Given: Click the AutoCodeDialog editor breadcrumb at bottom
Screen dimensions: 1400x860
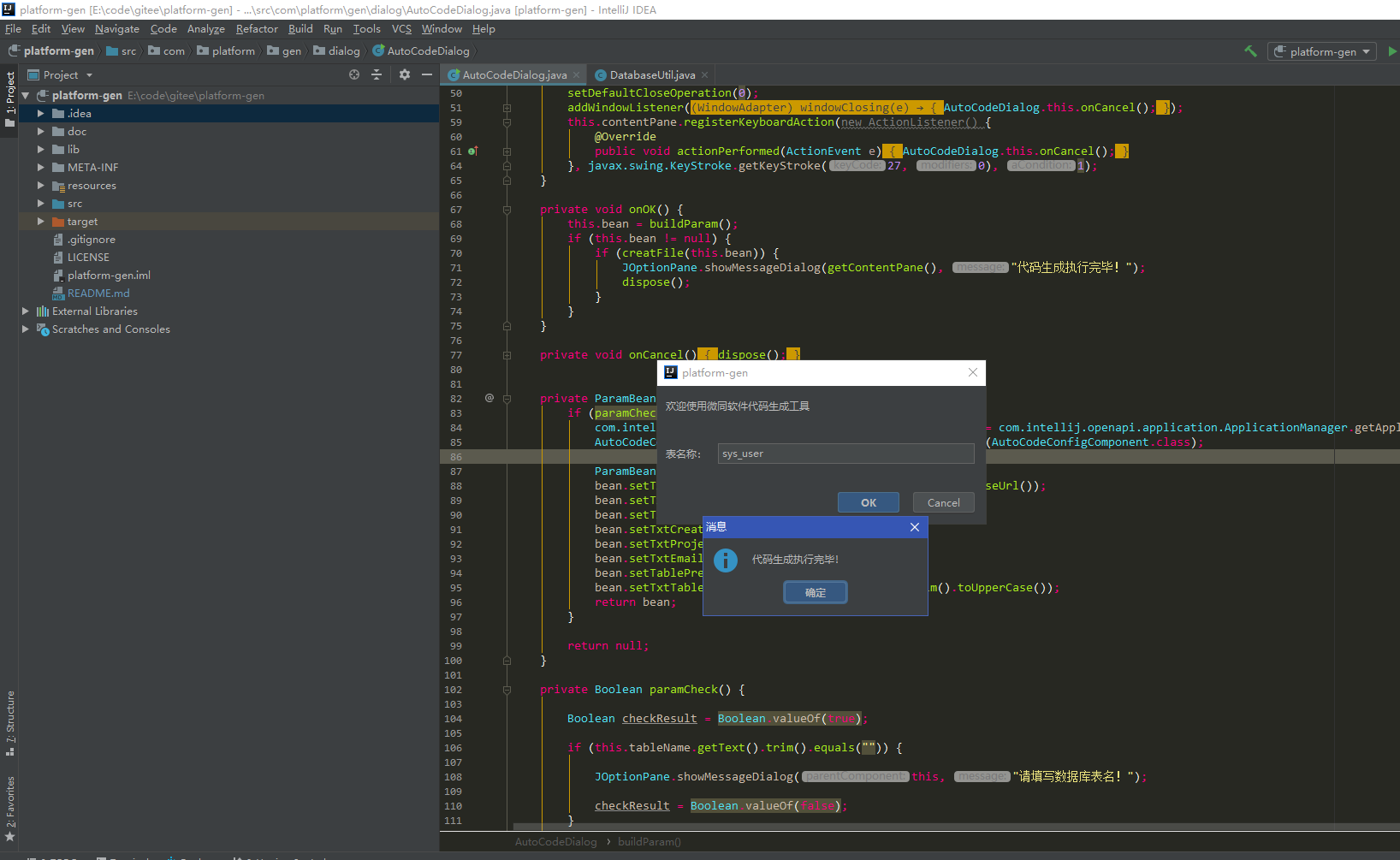Looking at the screenshot, I should pyautogui.click(x=556, y=842).
